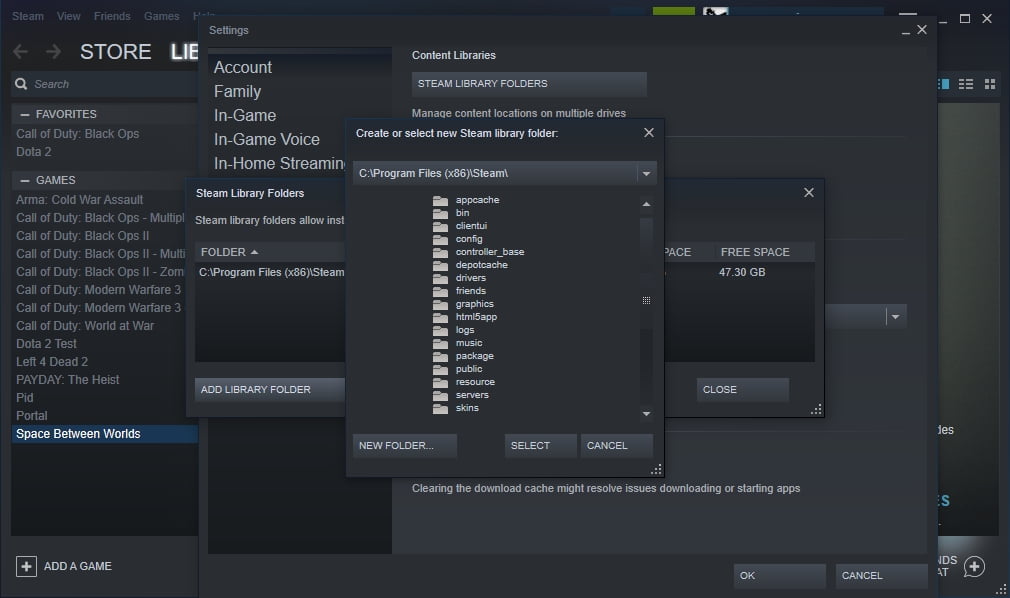Click the folder list scrollbar thumb
The width and height of the screenshot is (1010, 598).
click(646, 301)
